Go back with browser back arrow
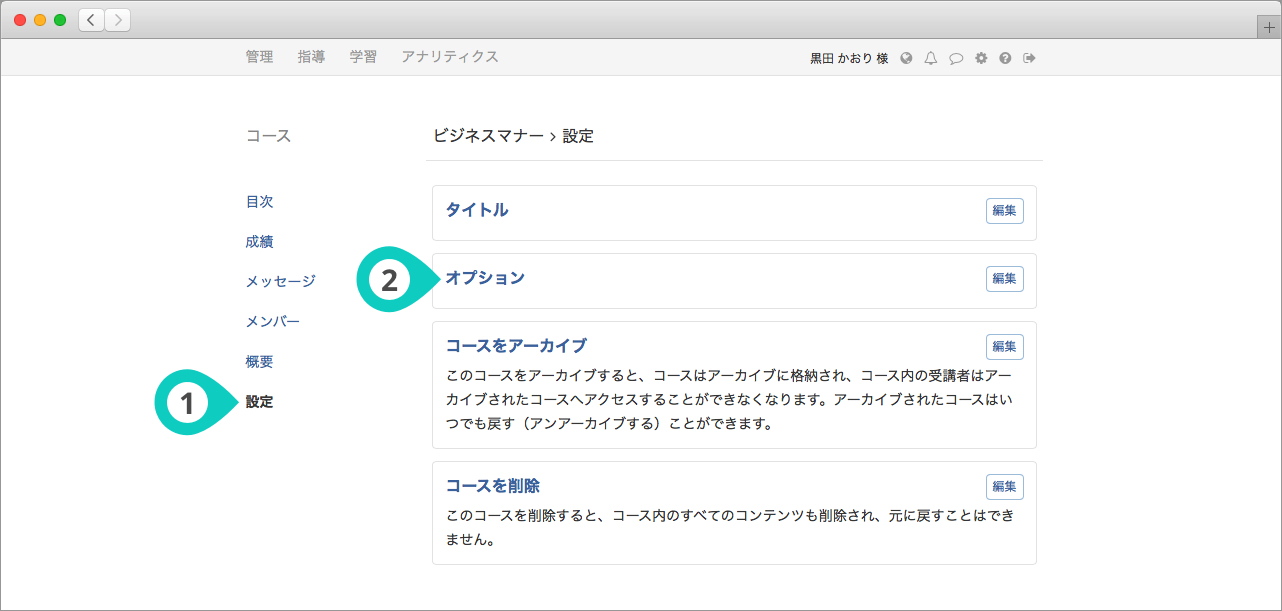 (92, 20)
